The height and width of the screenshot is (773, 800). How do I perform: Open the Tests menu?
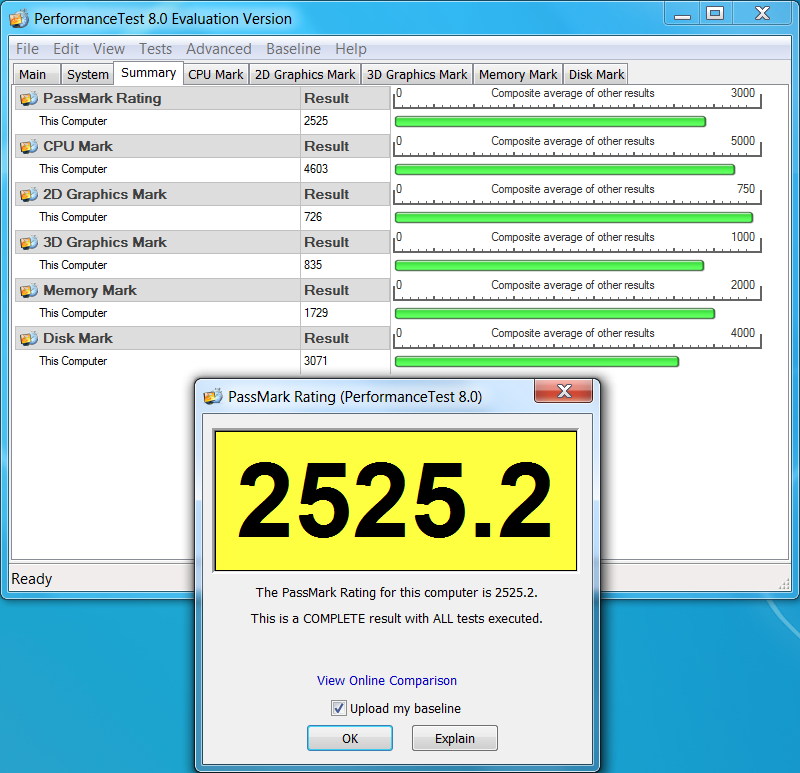pyautogui.click(x=156, y=49)
